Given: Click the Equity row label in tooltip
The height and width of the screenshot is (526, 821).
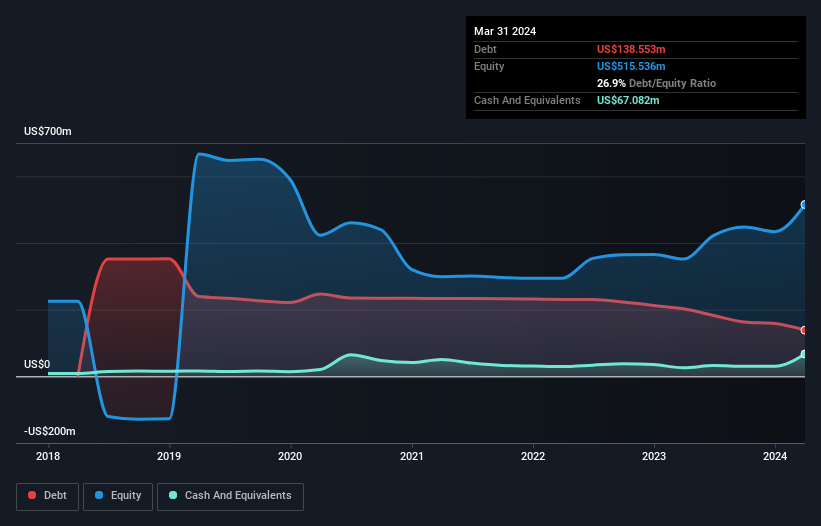Looking at the screenshot, I should (x=489, y=66).
